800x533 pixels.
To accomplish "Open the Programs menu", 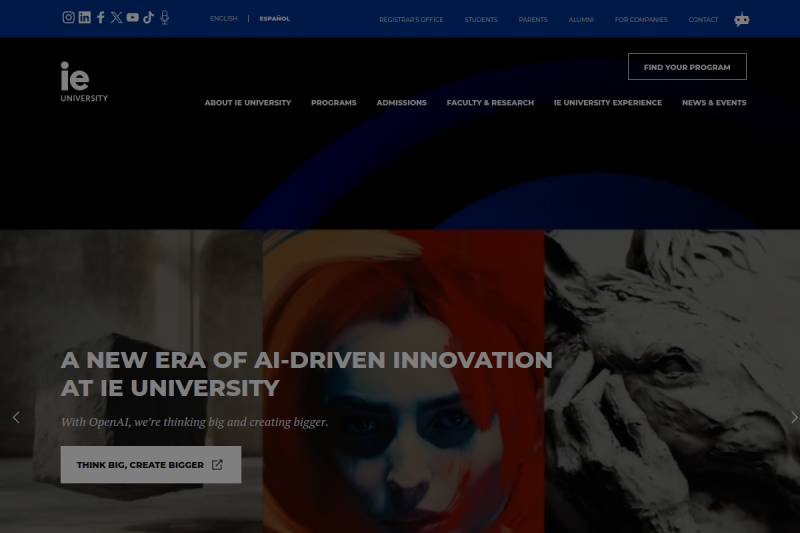I will [334, 103].
